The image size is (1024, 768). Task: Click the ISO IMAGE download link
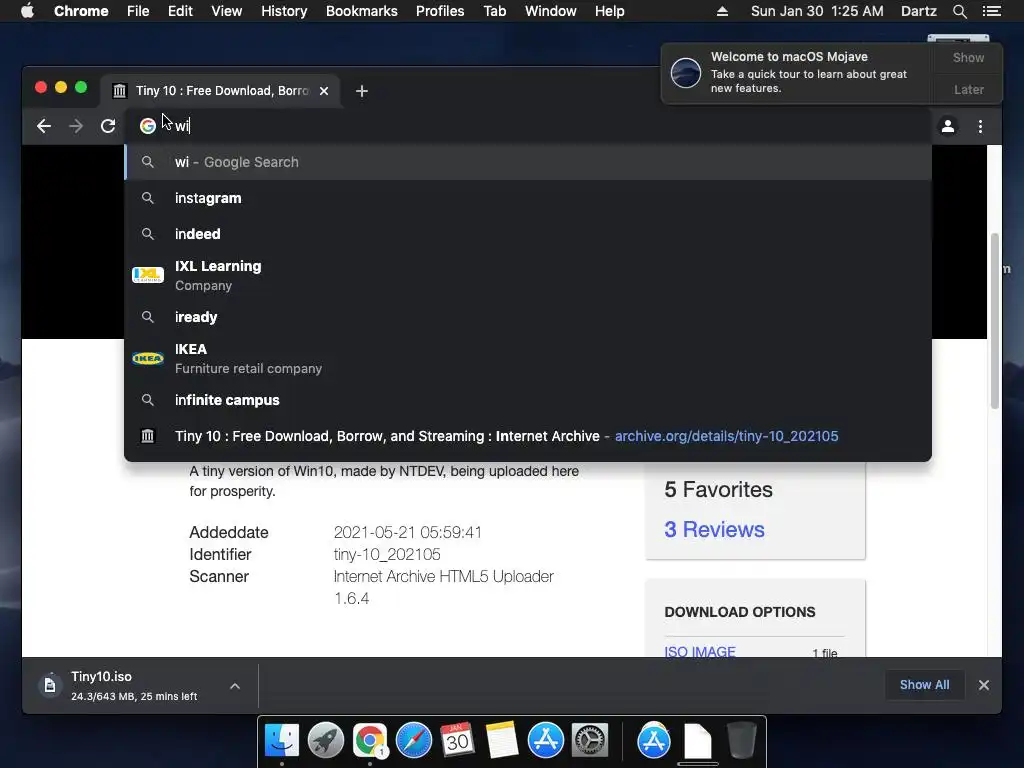pyautogui.click(x=700, y=651)
